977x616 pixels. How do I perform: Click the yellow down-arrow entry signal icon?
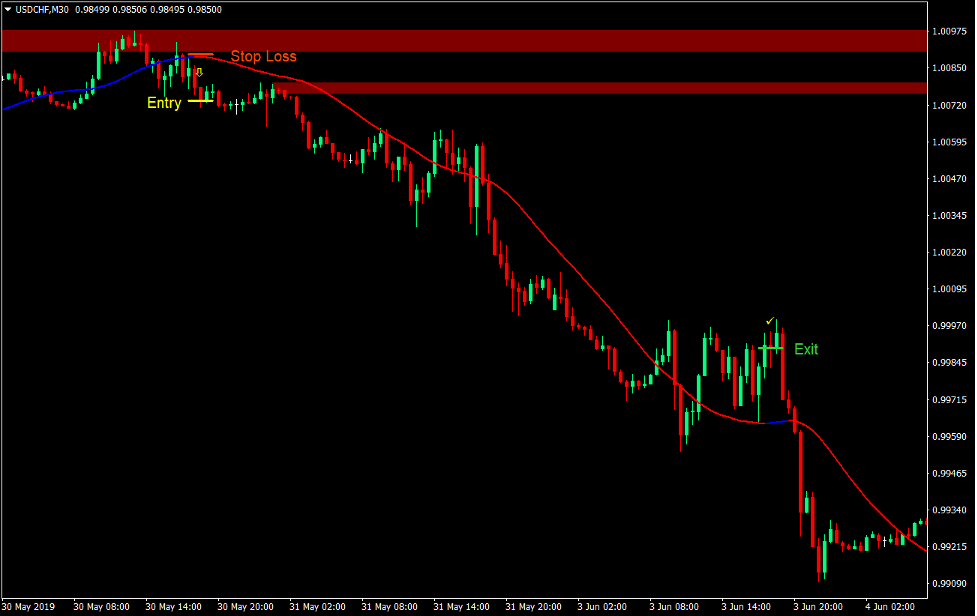pos(199,72)
